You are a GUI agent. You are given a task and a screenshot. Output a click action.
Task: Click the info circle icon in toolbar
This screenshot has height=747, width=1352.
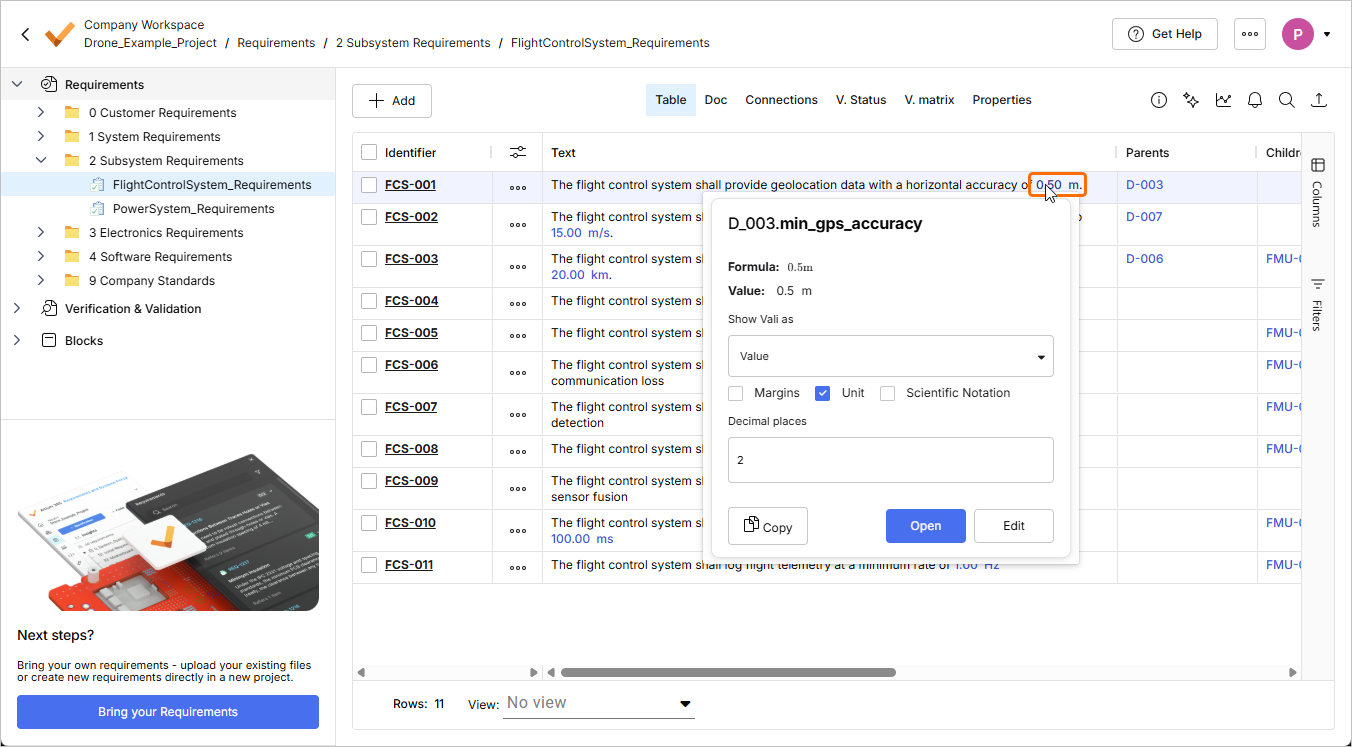point(1159,100)
